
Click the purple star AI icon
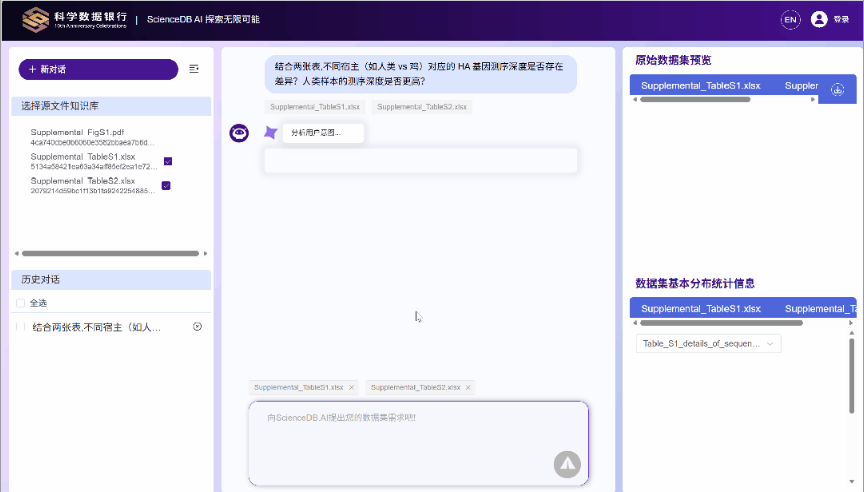[270, 132]
